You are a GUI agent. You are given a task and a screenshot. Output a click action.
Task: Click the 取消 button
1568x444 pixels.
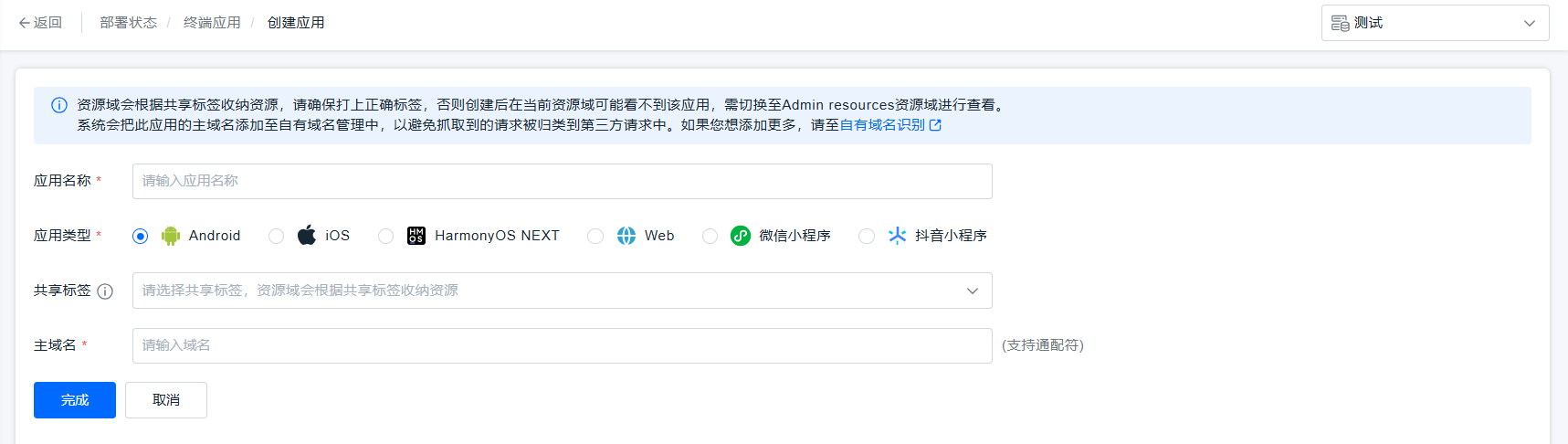click(x=166, y=400)
